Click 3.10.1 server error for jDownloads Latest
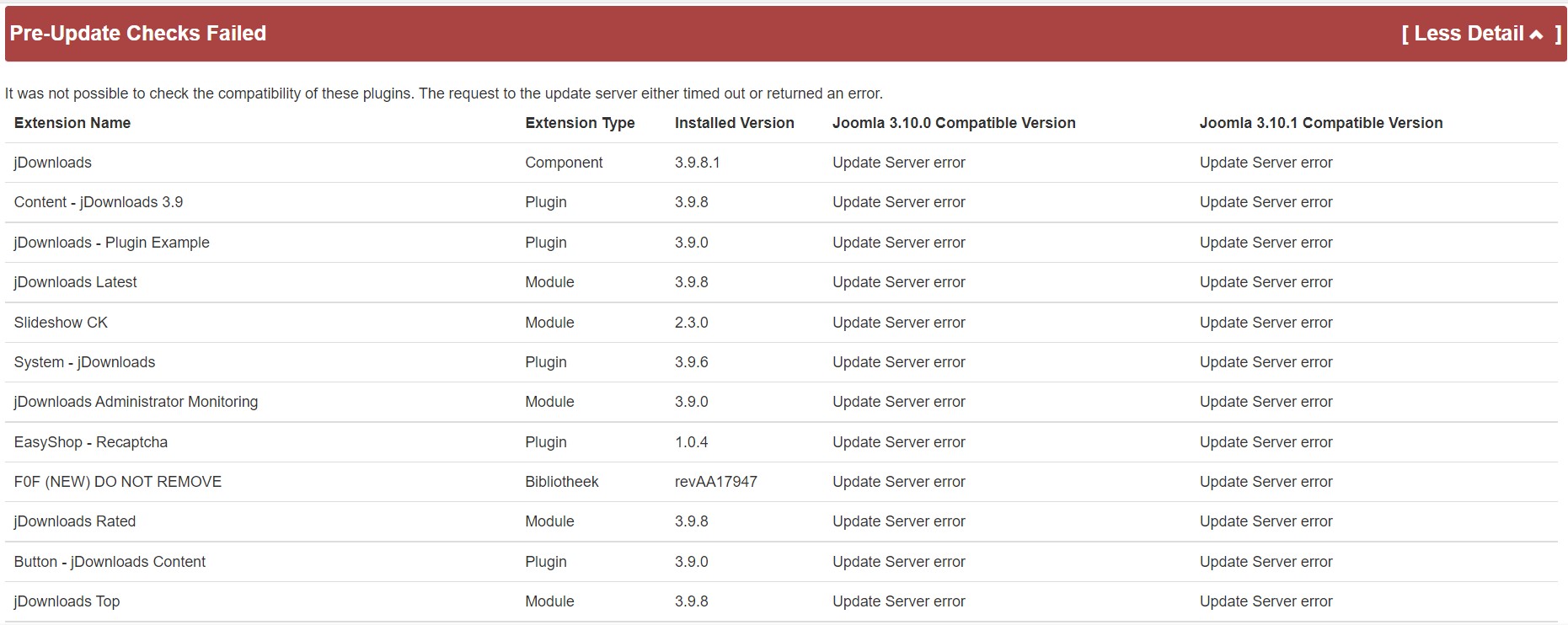Screen dimensions: 1568x625 pyautogui.click(x=1266, y=282)
